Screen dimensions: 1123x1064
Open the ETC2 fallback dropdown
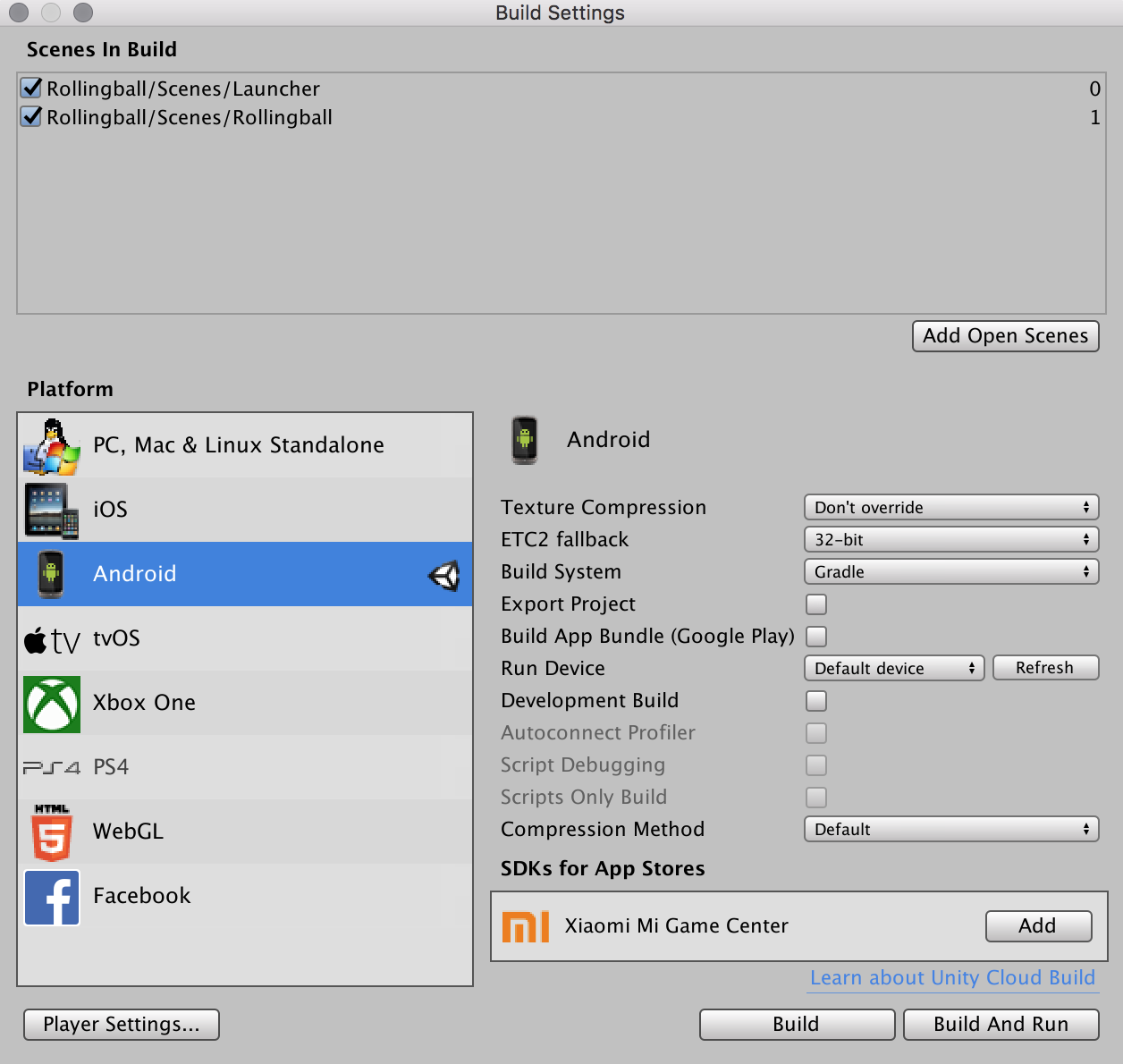coord(951,539)
